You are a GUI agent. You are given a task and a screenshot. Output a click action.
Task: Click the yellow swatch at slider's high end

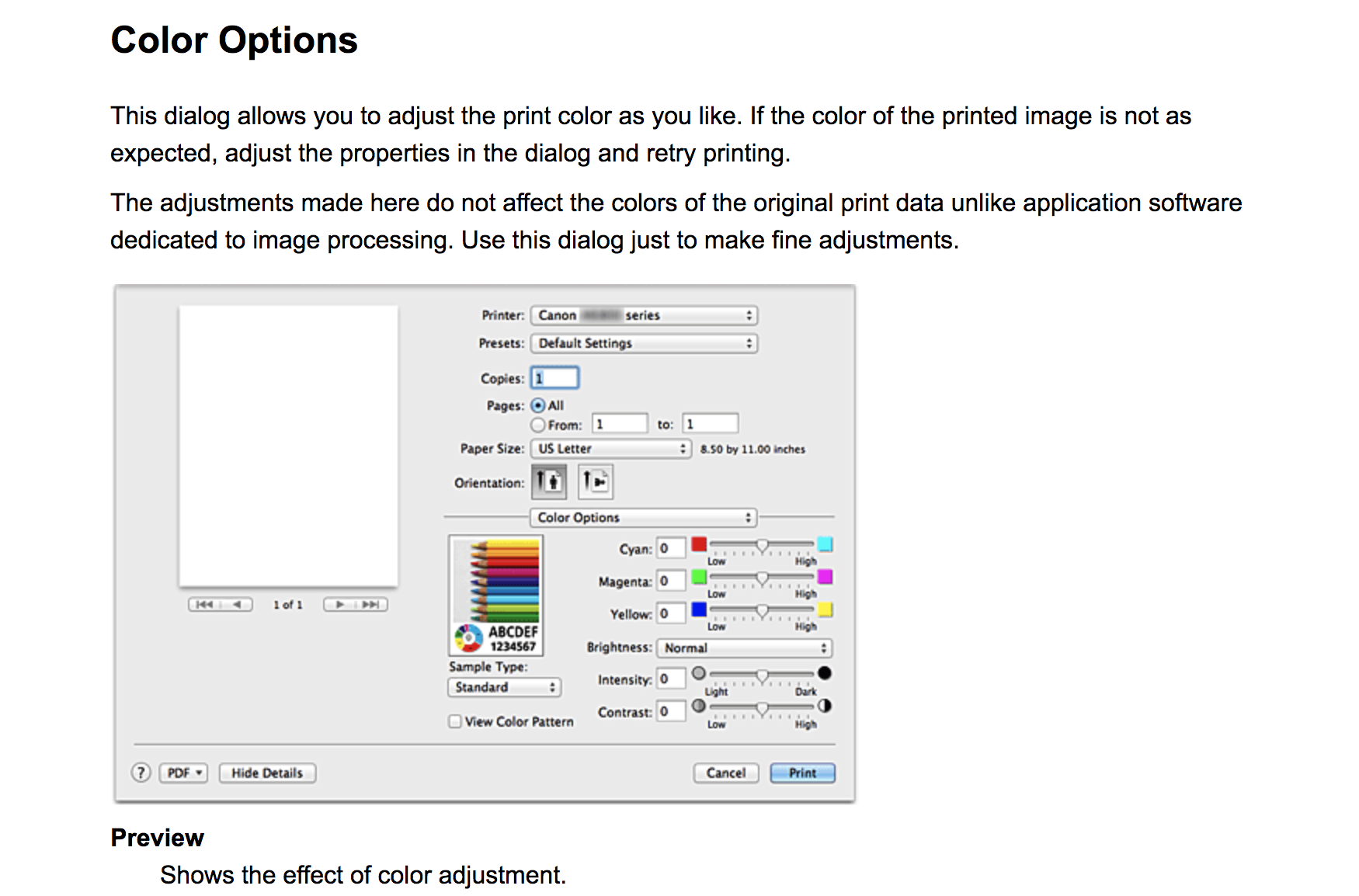tap(825, 609)
